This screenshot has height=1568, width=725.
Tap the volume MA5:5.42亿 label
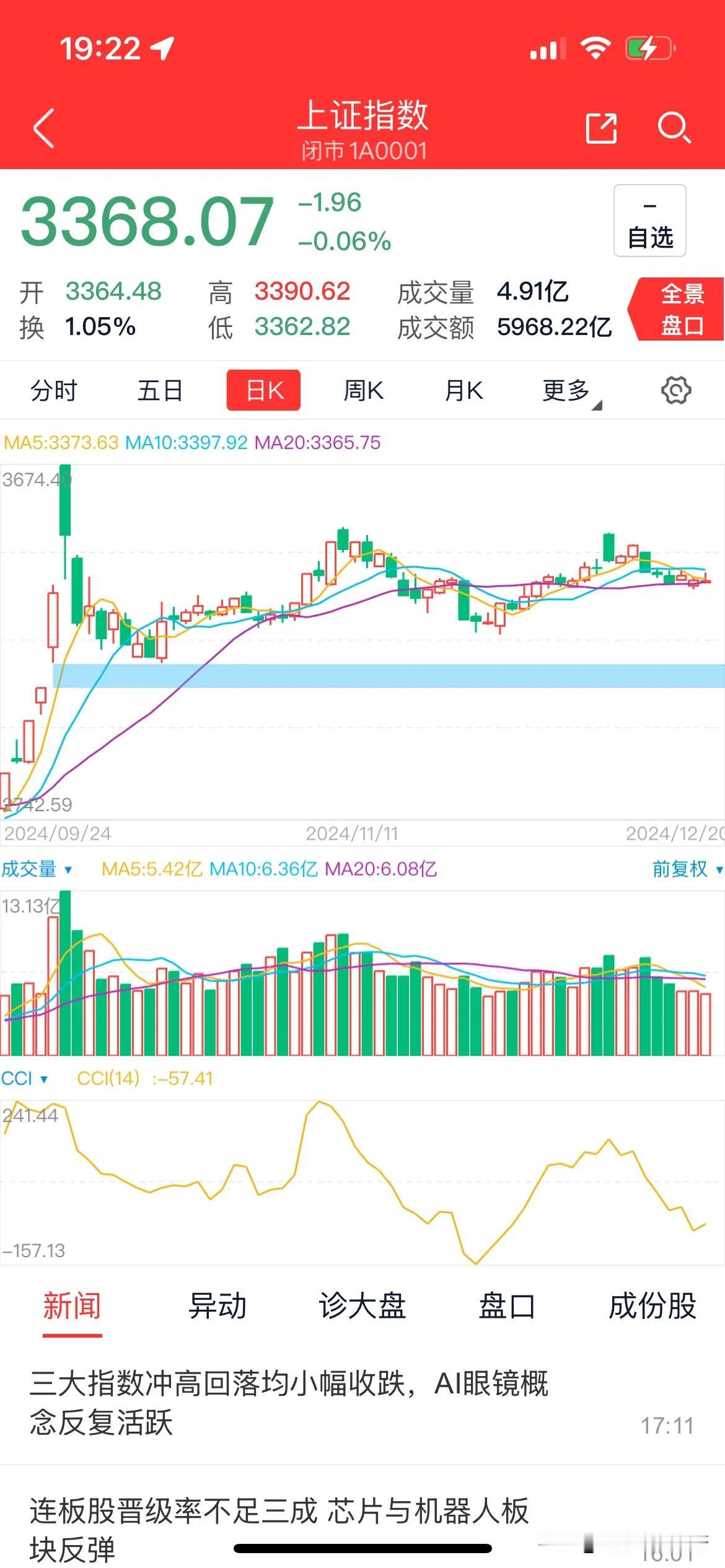pyautogui.click(x=152, y=869)
